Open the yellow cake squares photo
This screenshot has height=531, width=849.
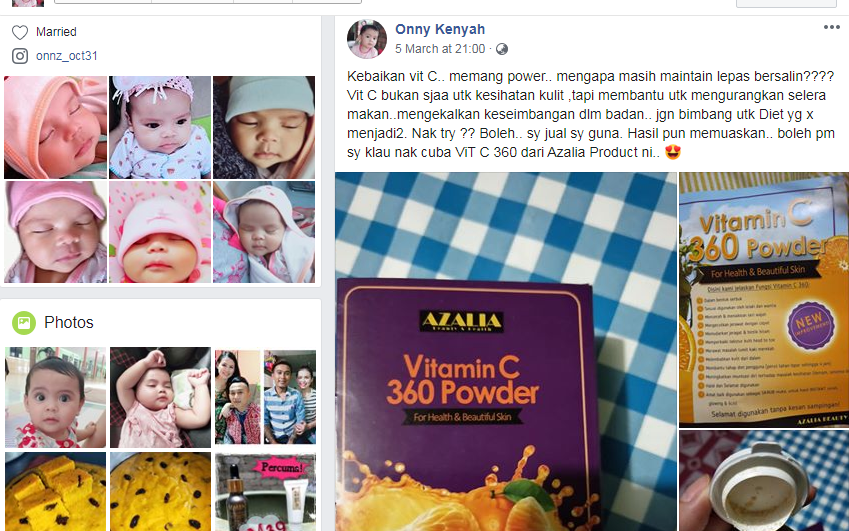[x=55, y=491]
